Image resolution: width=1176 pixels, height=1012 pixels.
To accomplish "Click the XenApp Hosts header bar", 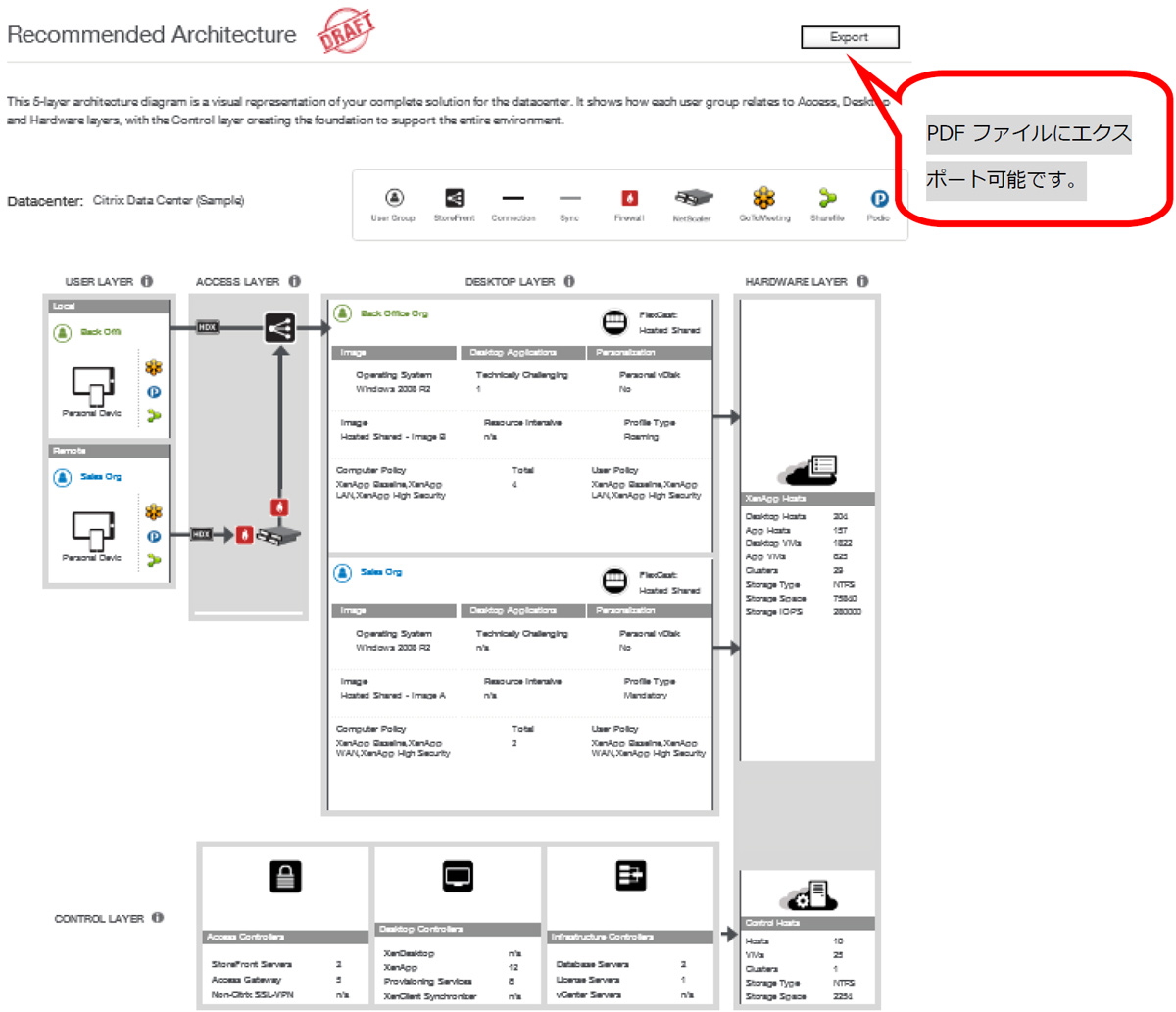I will (808, 499).
